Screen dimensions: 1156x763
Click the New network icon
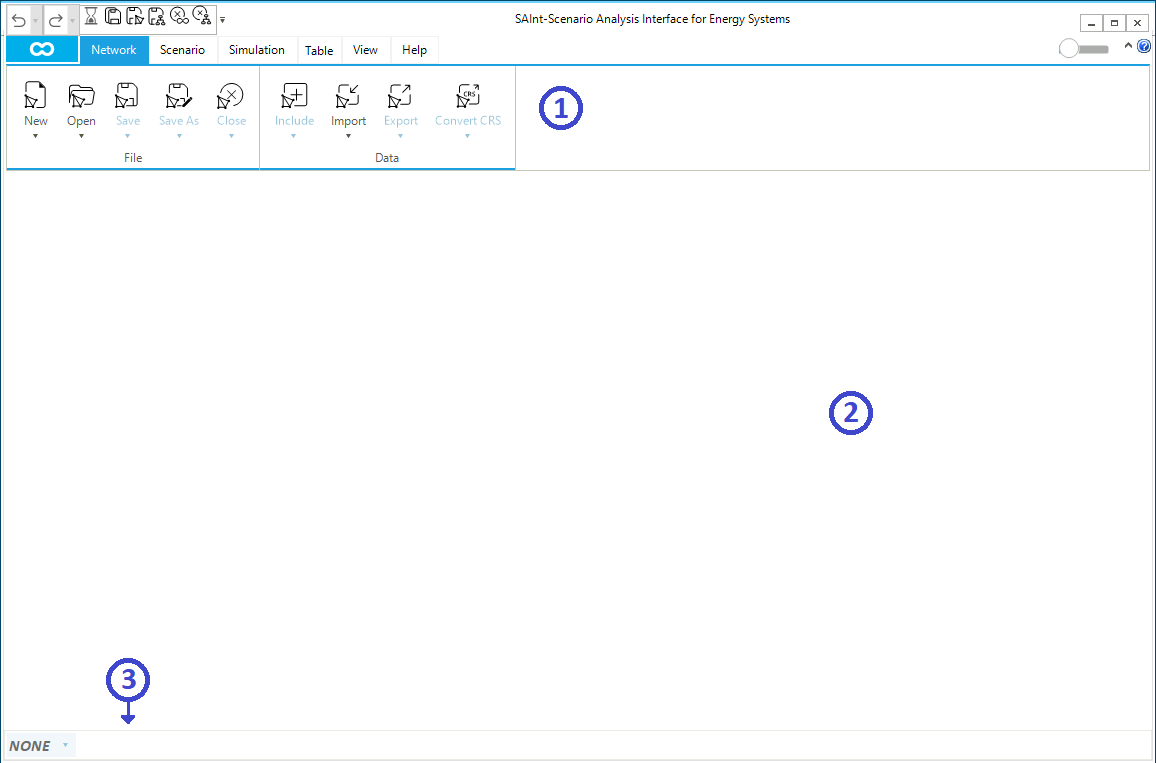pyautogui.click(x=35, y=96)
